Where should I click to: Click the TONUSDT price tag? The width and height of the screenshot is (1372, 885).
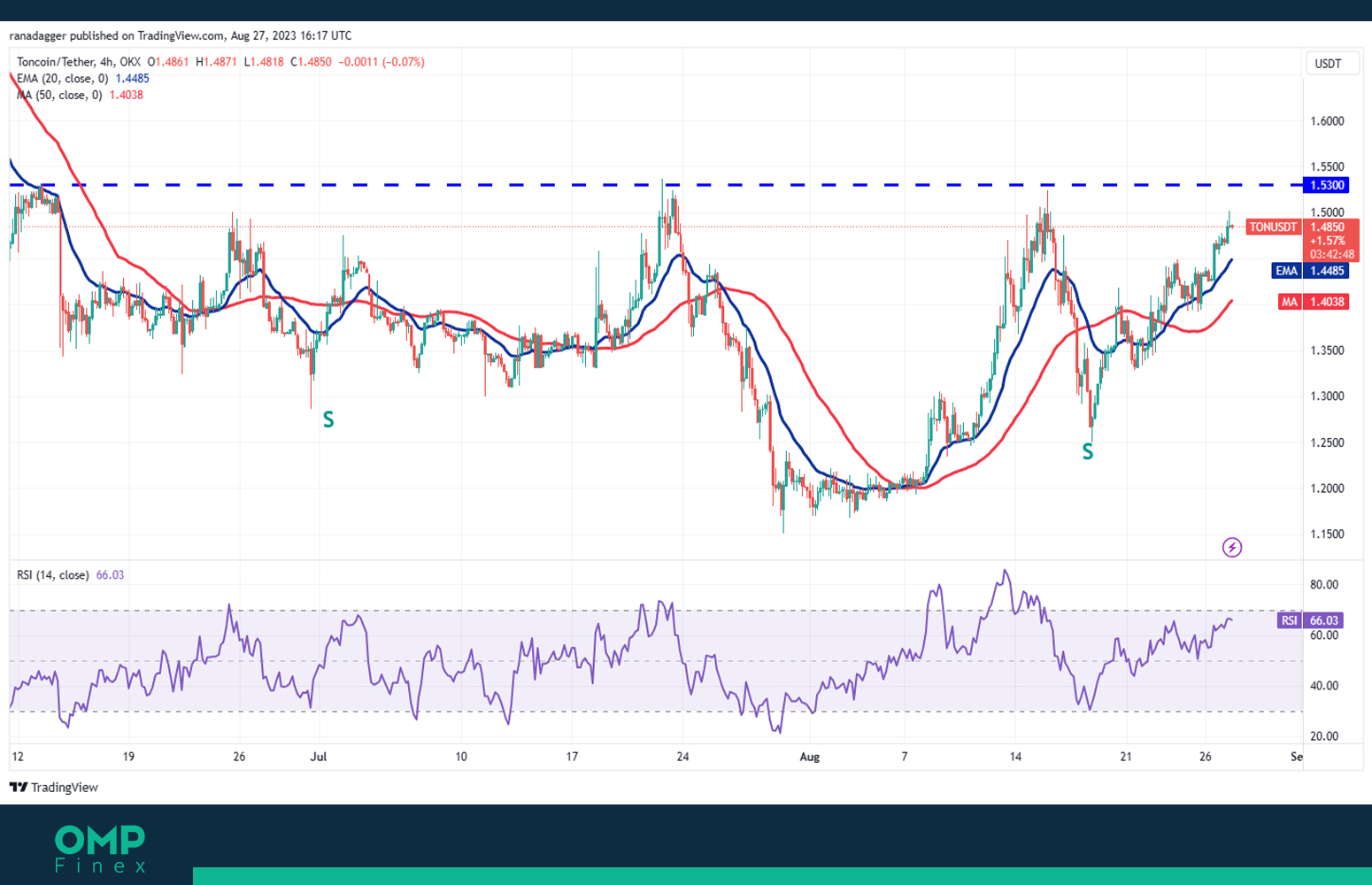1273,227
